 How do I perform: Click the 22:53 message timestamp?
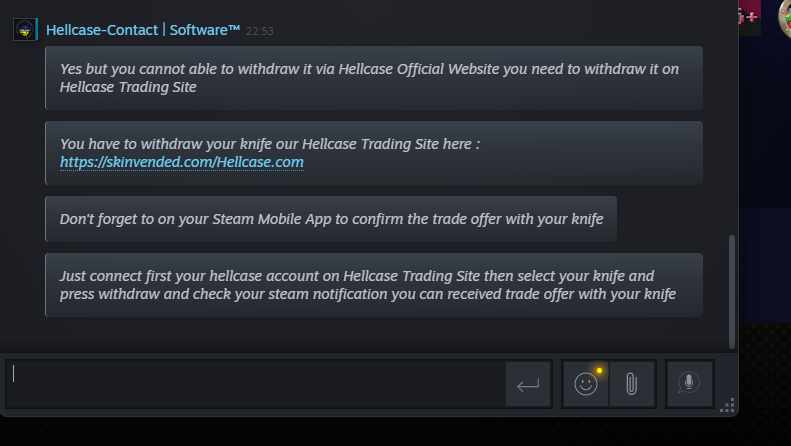click(259, 31)
